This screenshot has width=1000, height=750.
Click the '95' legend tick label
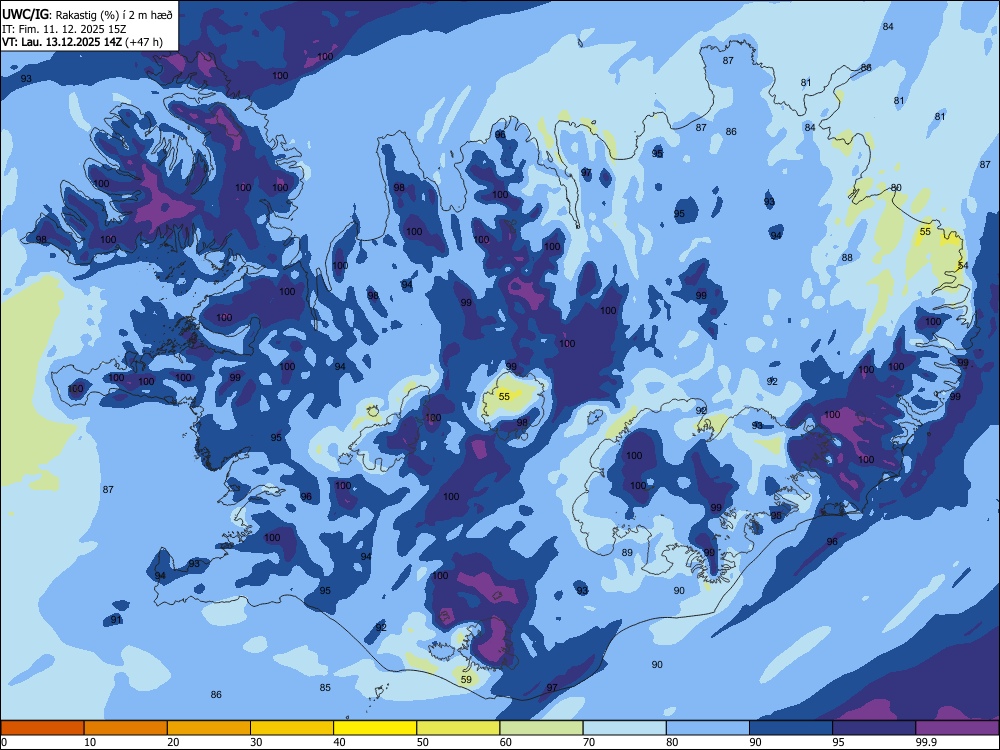[x=838, y=742]
